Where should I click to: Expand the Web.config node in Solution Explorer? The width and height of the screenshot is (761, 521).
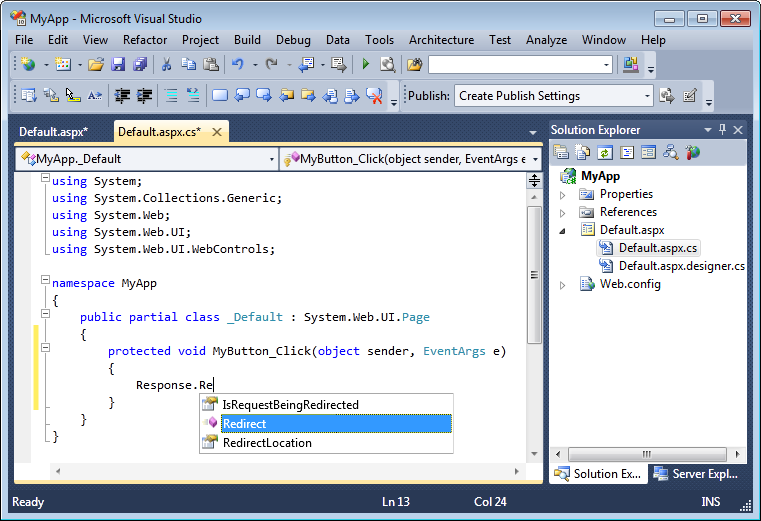(562, 285)
